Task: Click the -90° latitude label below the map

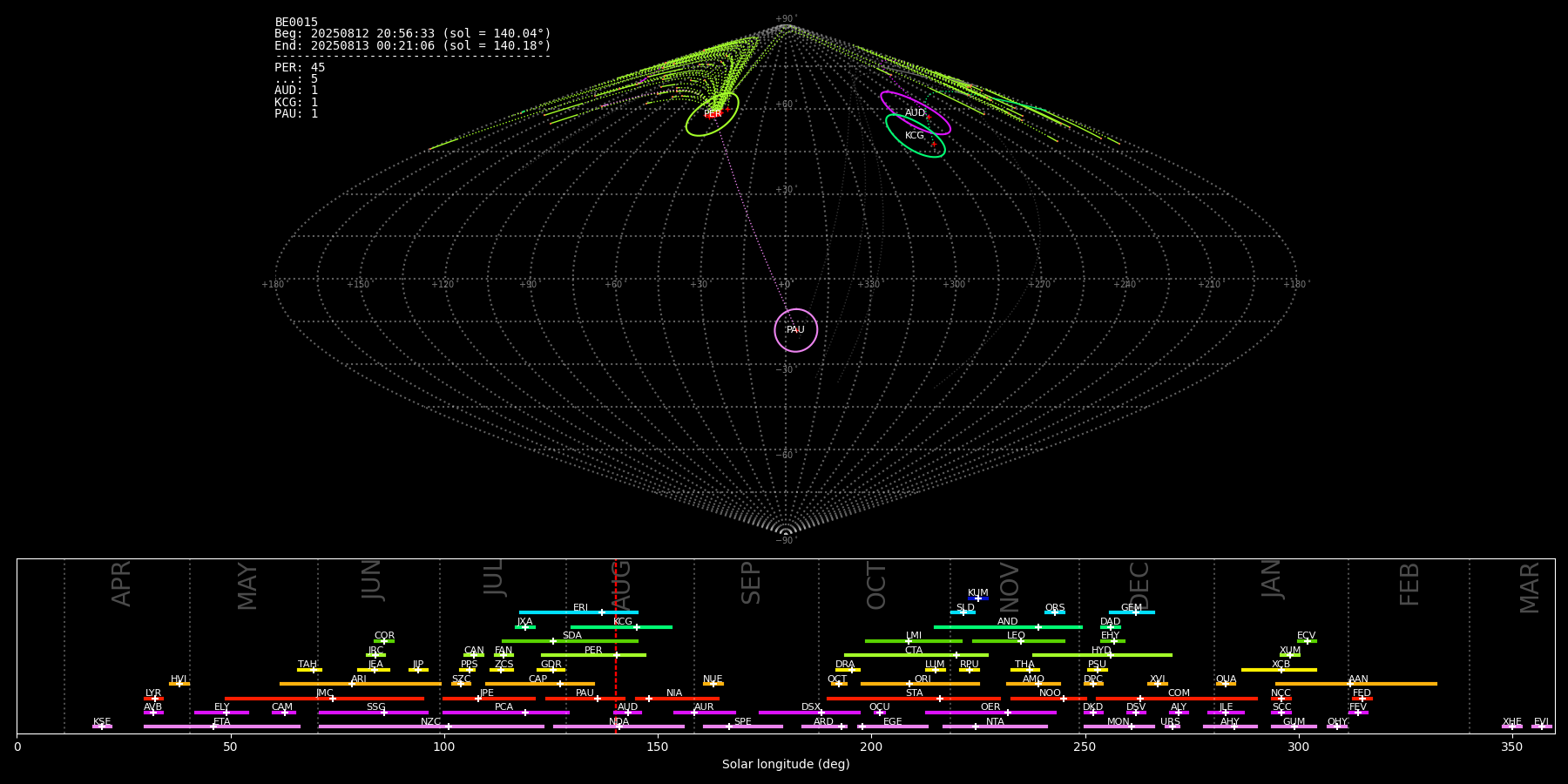Action: point(786,541)
